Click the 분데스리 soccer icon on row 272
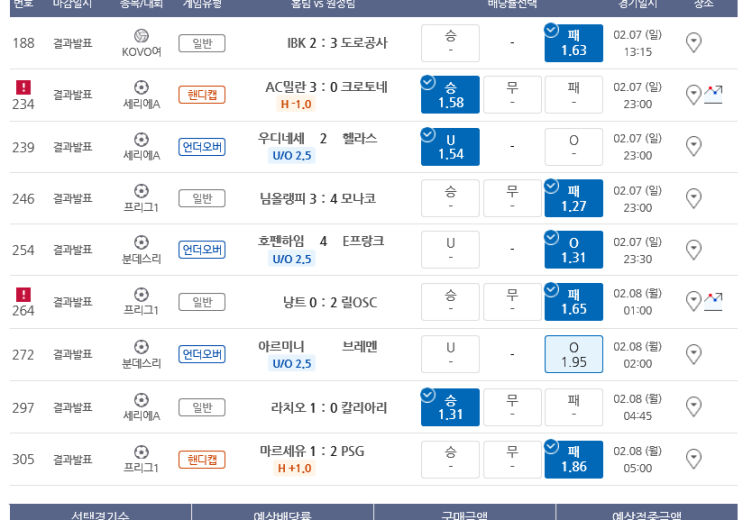 [x=141, y=347]
